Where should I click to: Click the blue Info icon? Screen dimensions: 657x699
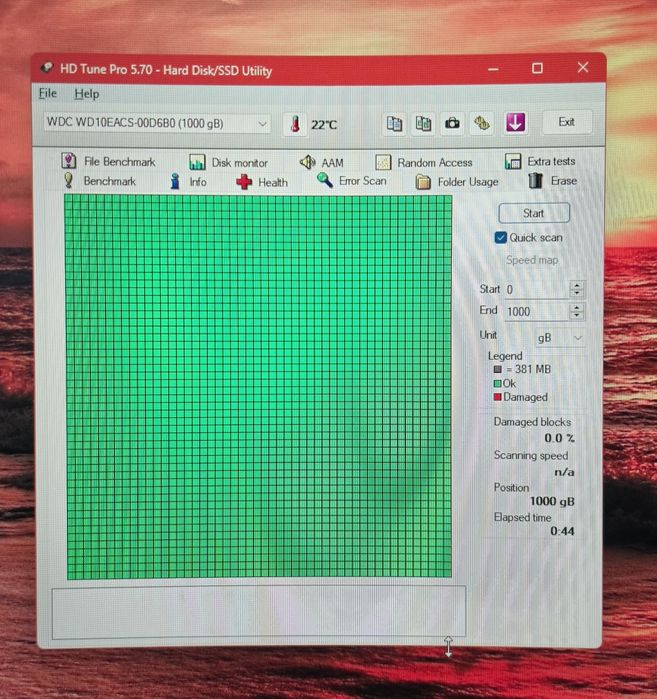coord(175,181)
